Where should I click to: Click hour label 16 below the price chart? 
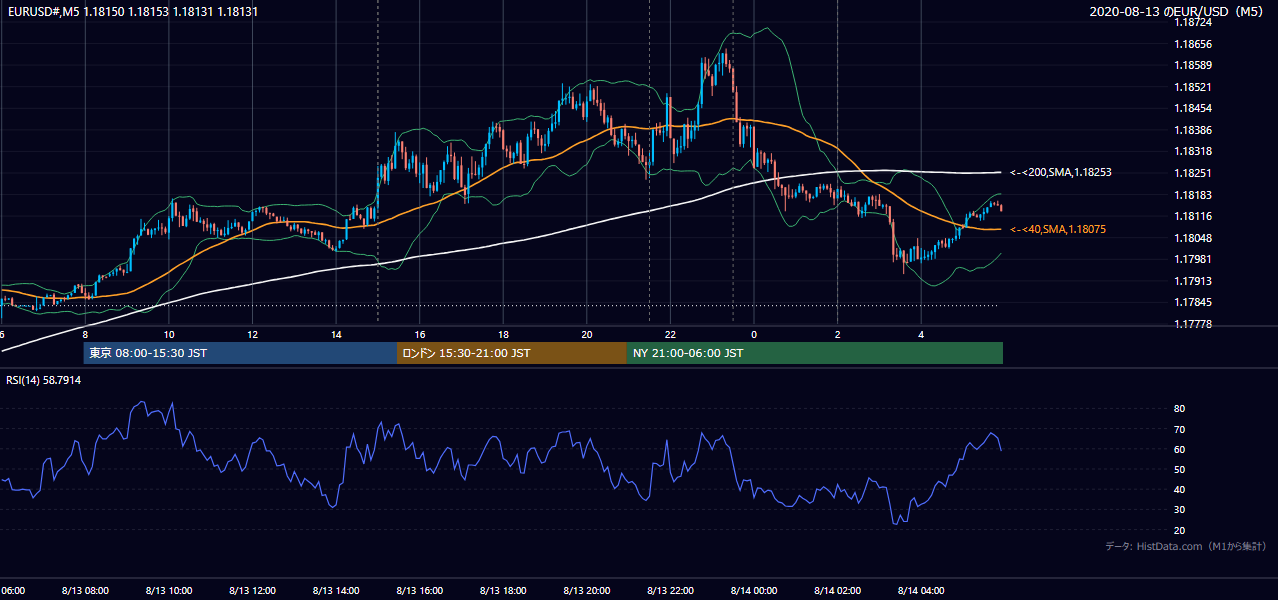coord(419,334)
